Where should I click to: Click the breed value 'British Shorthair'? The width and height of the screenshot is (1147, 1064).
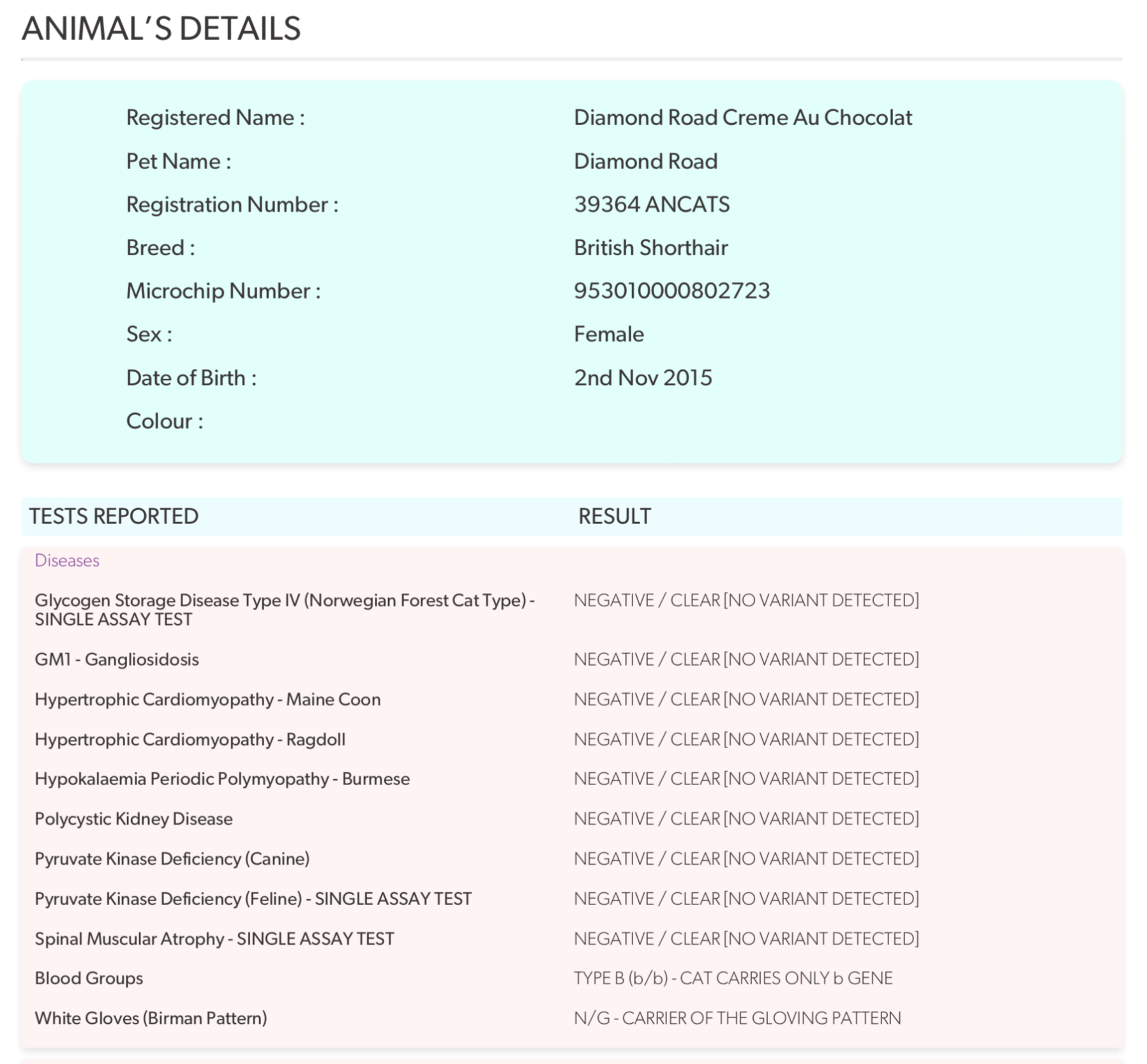point(651,248)
